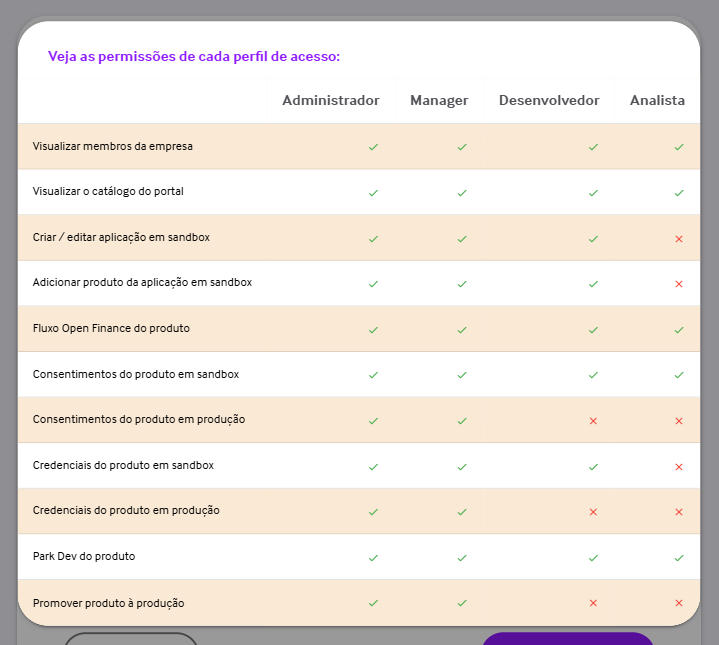Select the 'Visualizar o catálogo do portal' label
Viewport: 719px width, 645px height.
pyautogui.click(x=108, y=191)
